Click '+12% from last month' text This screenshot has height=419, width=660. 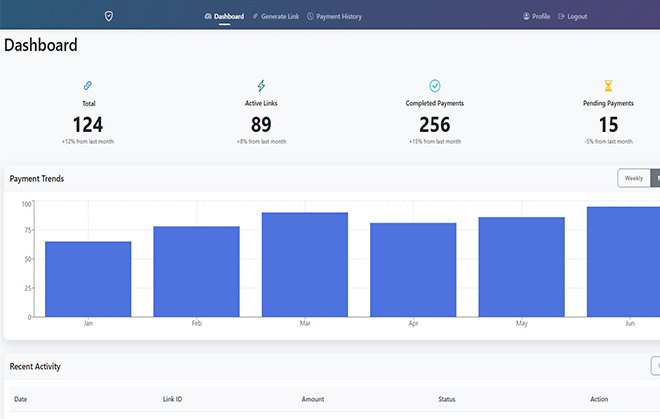[x=88, y=141]
